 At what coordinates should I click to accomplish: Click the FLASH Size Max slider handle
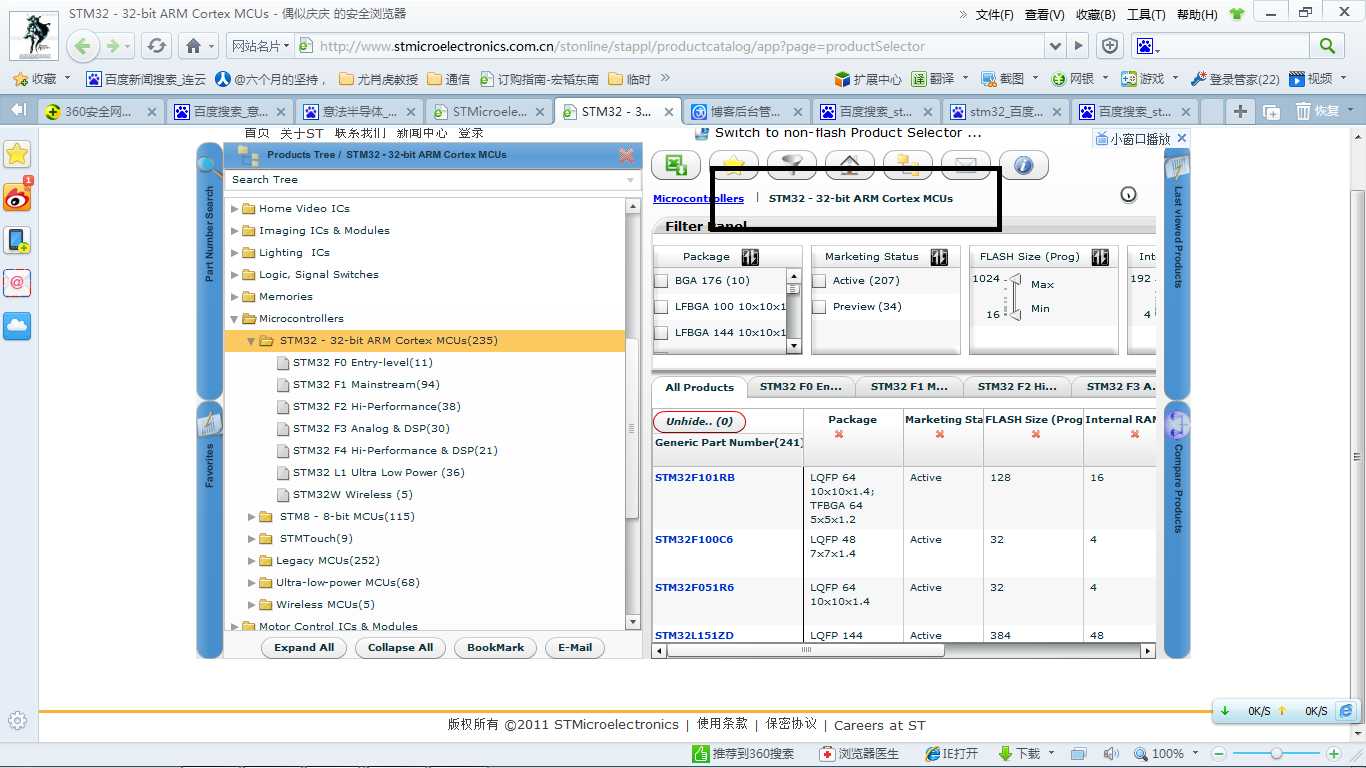[x=1015, y=281]
